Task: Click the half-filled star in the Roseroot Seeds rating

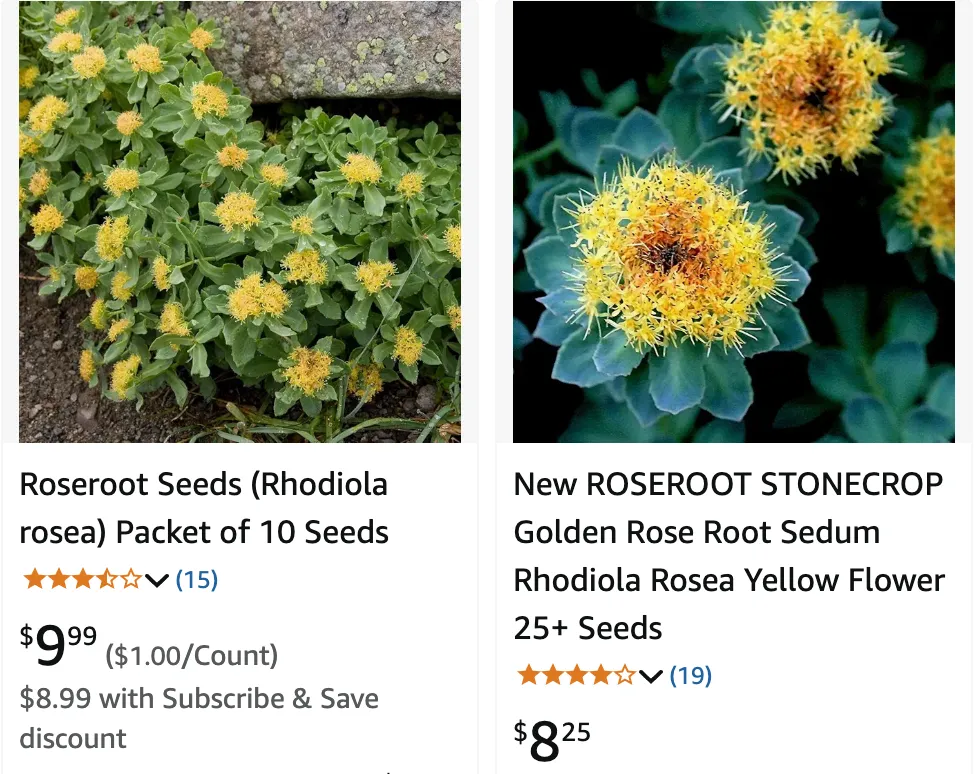Action: point(107,579)
